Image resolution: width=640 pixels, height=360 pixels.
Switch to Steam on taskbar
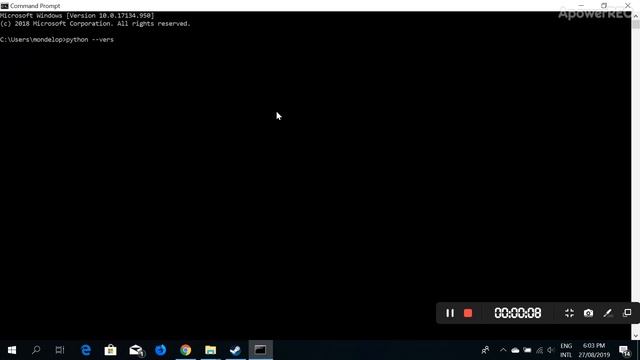pos(236,350)
